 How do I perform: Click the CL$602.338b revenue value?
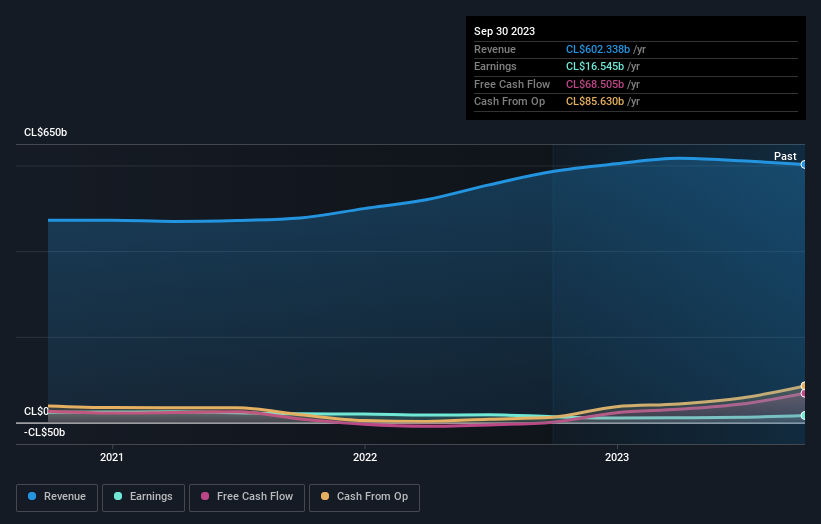point(597,49)
